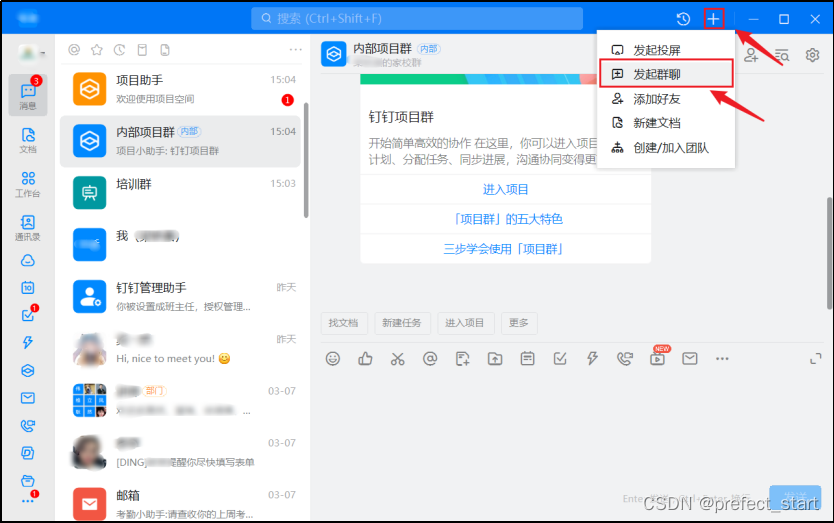Click the 进入项目 quick button

(x=465, y=323)
